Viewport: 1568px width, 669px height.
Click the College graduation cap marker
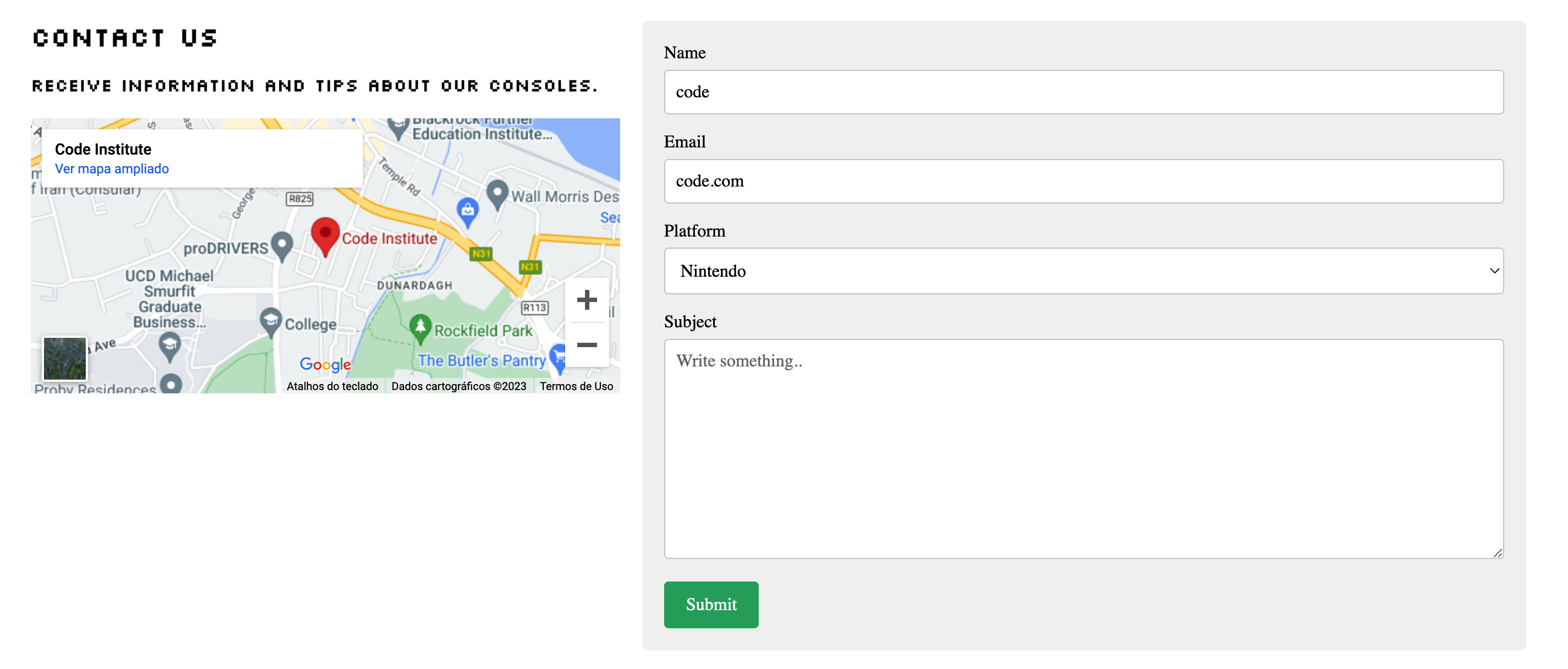click(x=270, y=321)
